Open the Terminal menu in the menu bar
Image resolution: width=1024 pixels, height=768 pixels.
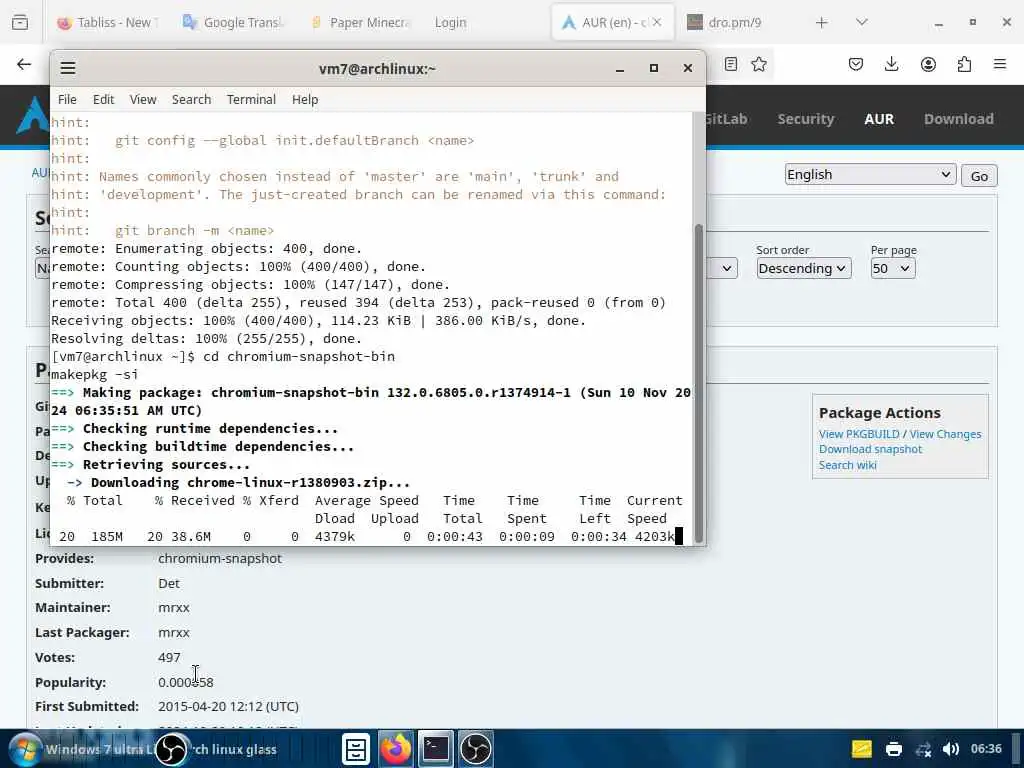251,99
